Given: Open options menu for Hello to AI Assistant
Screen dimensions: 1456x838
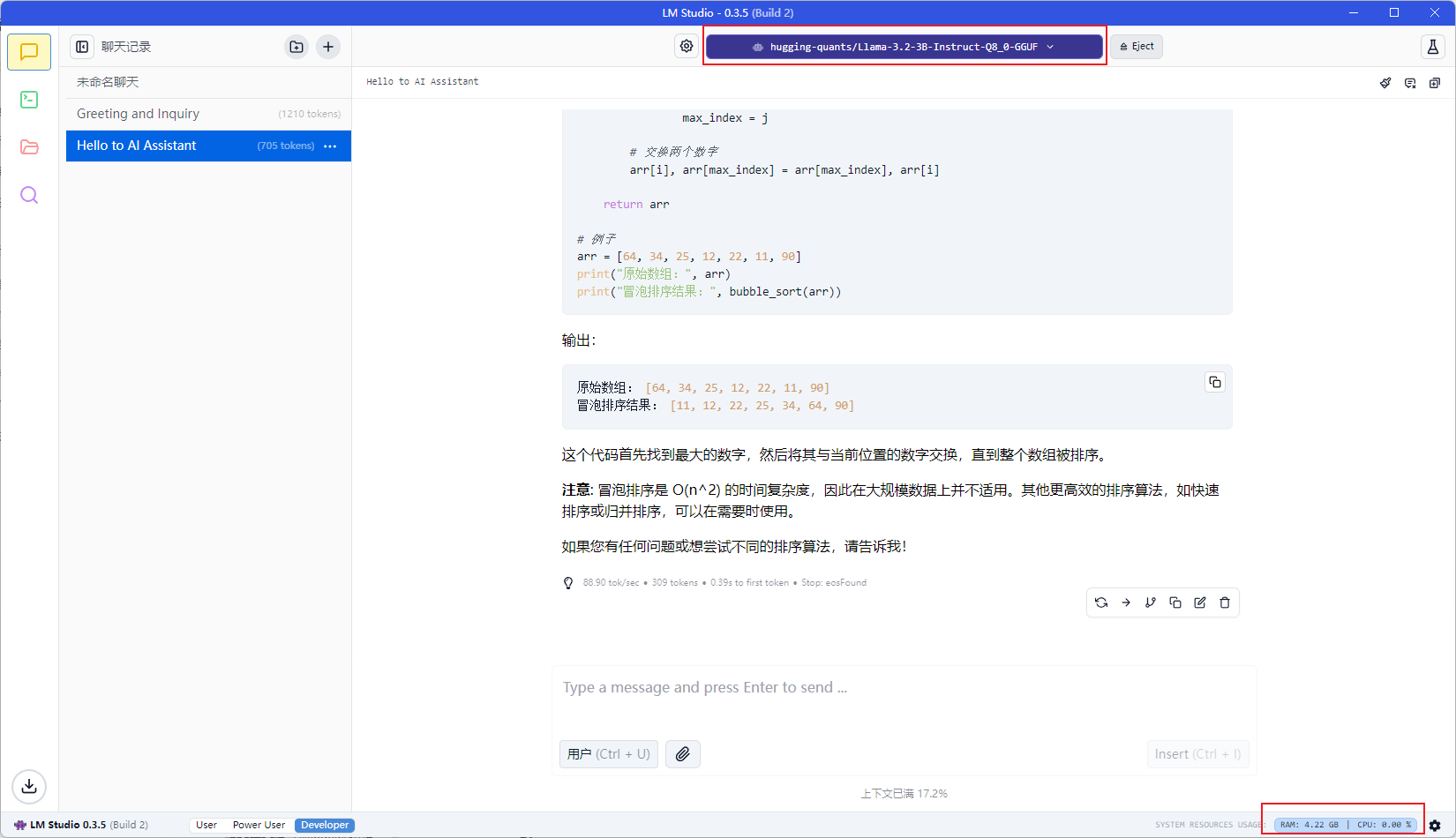Looking at the screenshot, I should tap(330, 146).
